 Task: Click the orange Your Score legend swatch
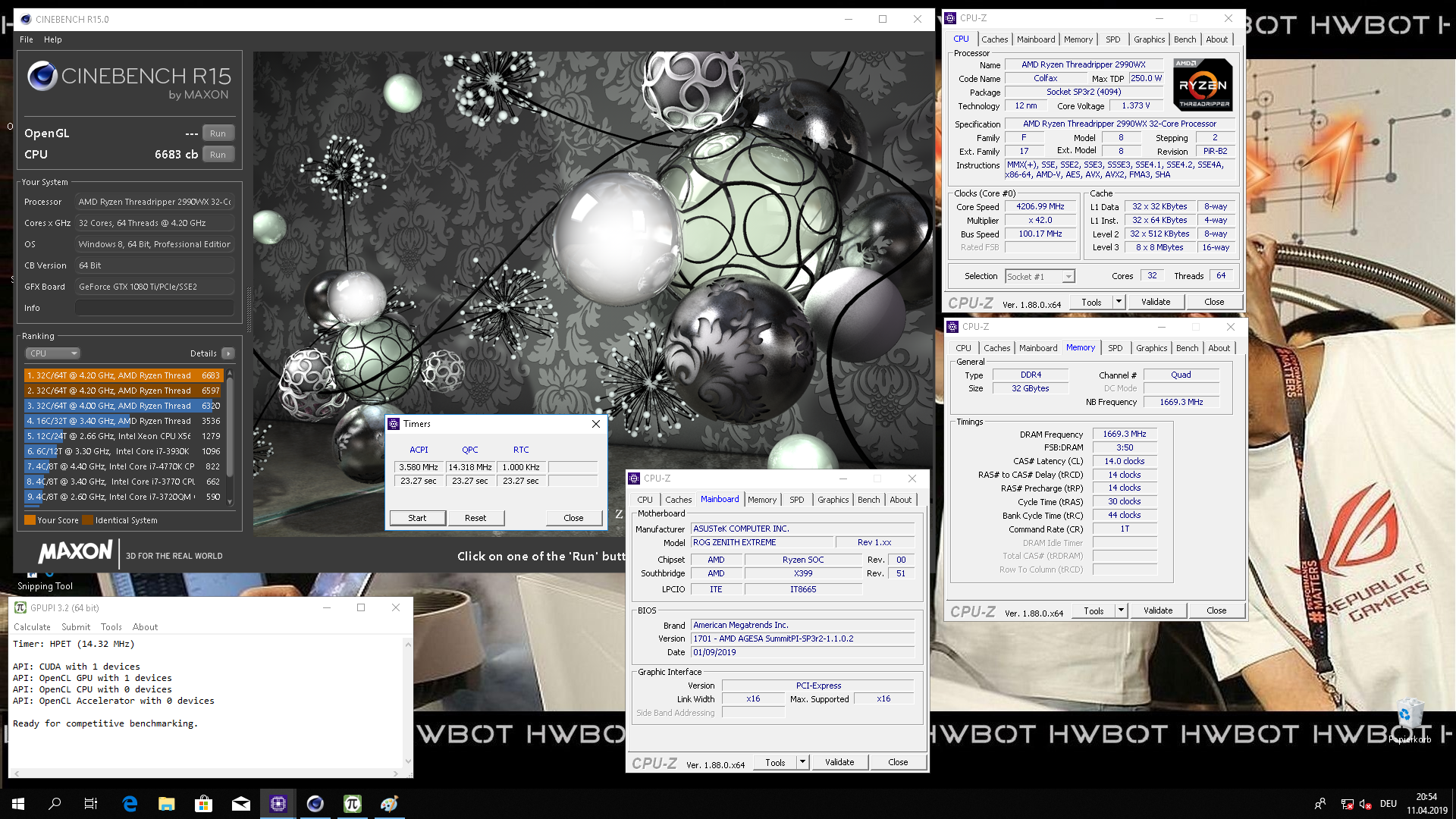pyautogui.click(x=30, y=520)
